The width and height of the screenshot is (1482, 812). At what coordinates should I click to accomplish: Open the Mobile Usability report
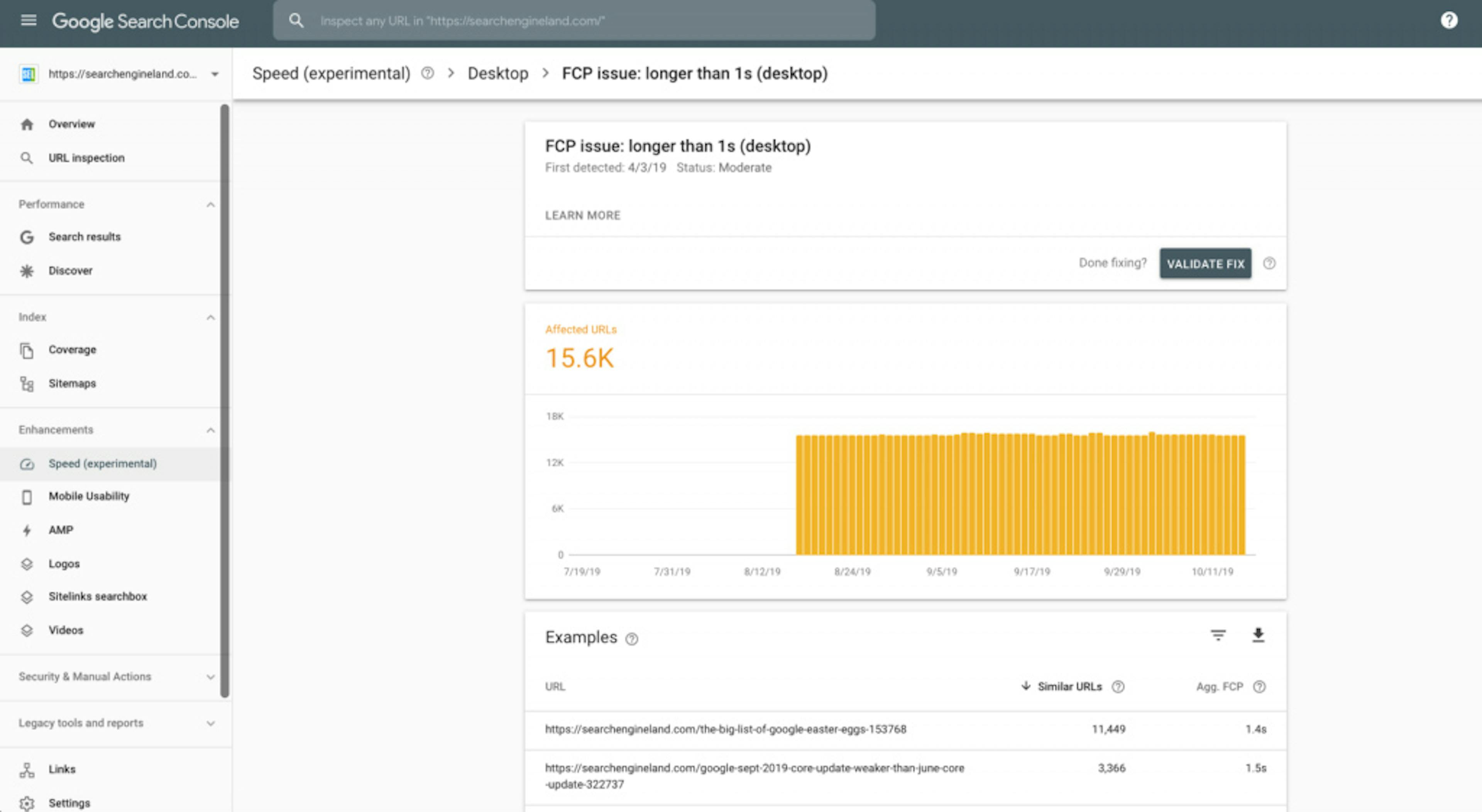[x=89, y=496]
